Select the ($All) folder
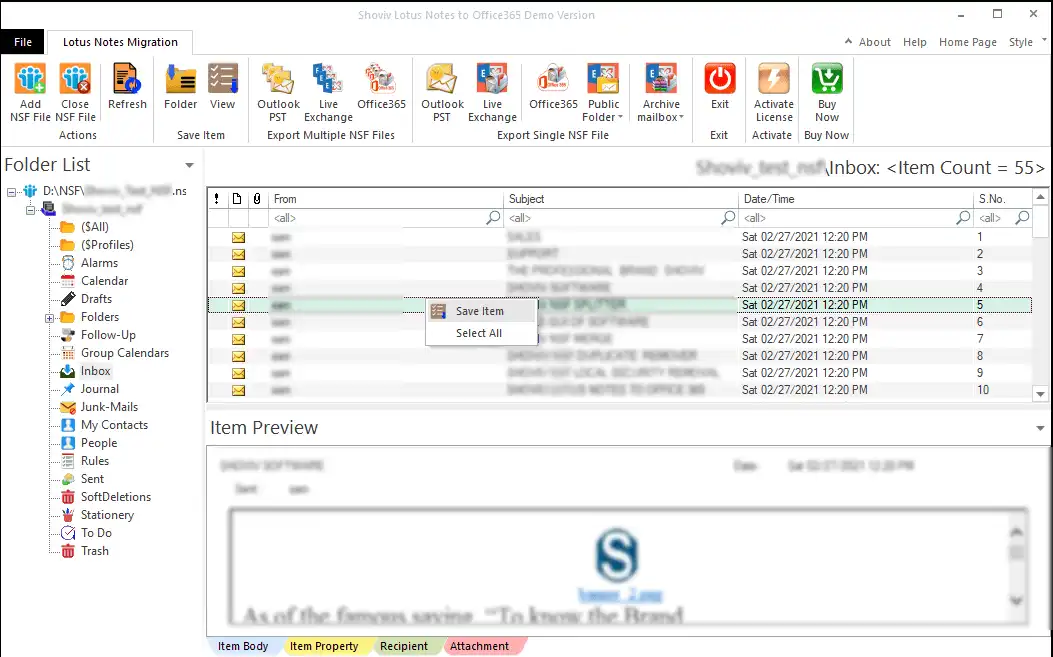 pyautogui.click(x=95, y=227)
